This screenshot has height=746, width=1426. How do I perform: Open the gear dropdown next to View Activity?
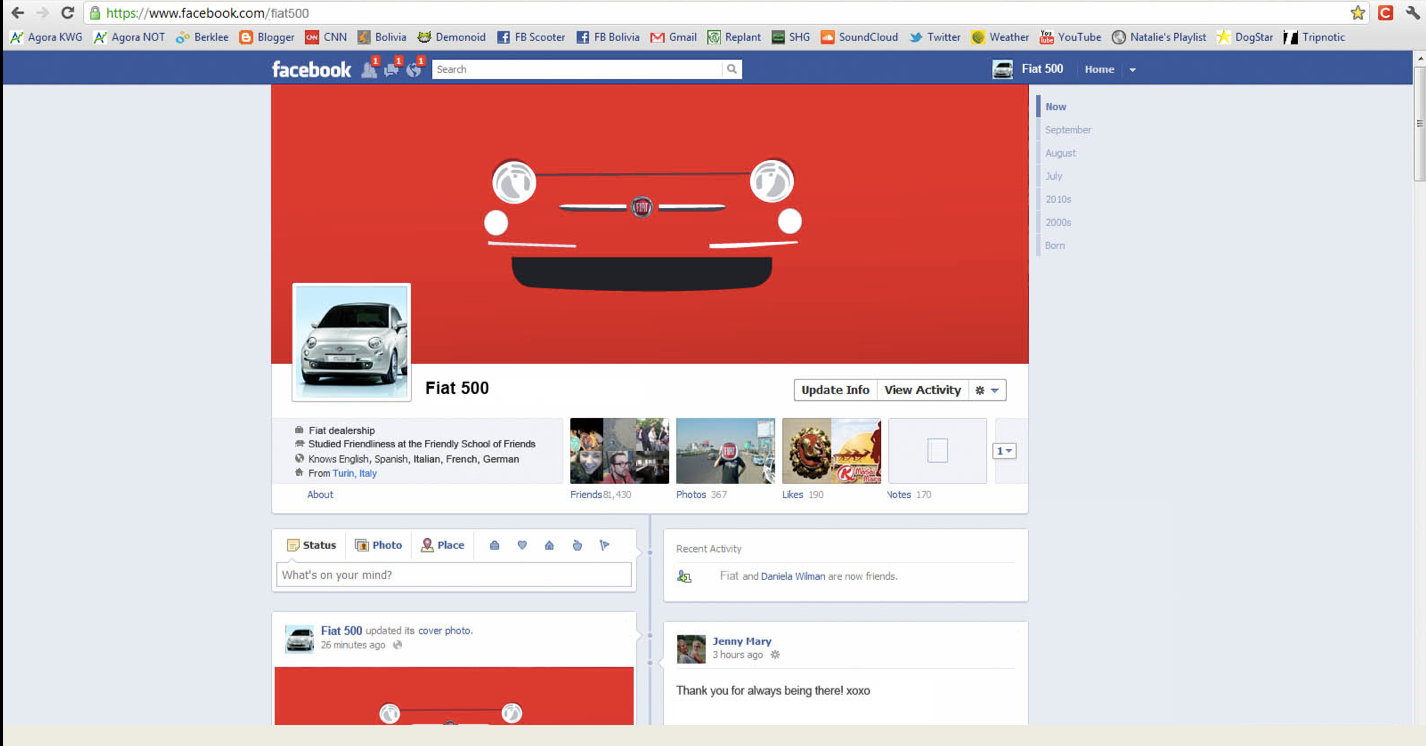pos(987,390)
